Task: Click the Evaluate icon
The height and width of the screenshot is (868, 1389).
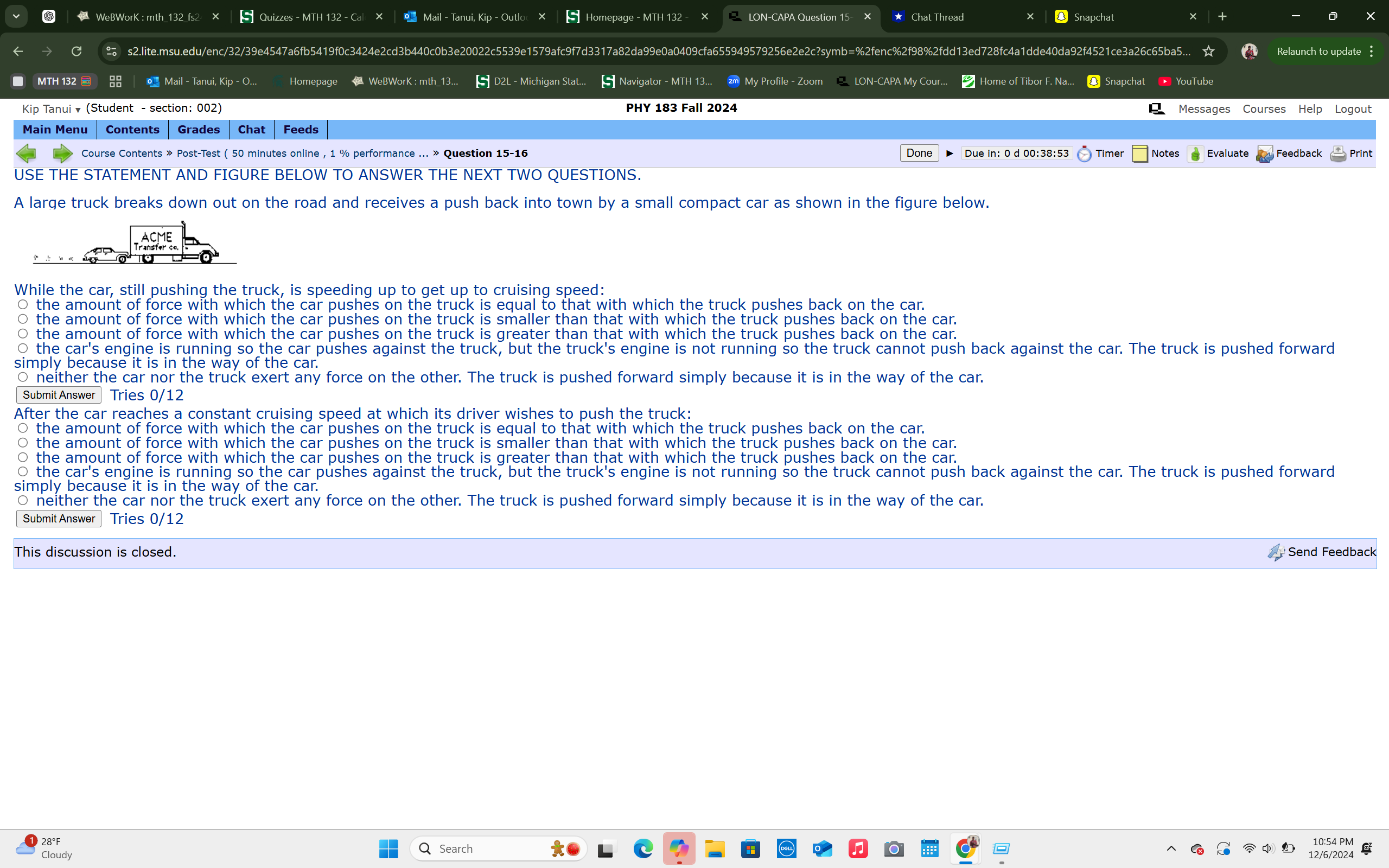Action: click(1196, 154)
